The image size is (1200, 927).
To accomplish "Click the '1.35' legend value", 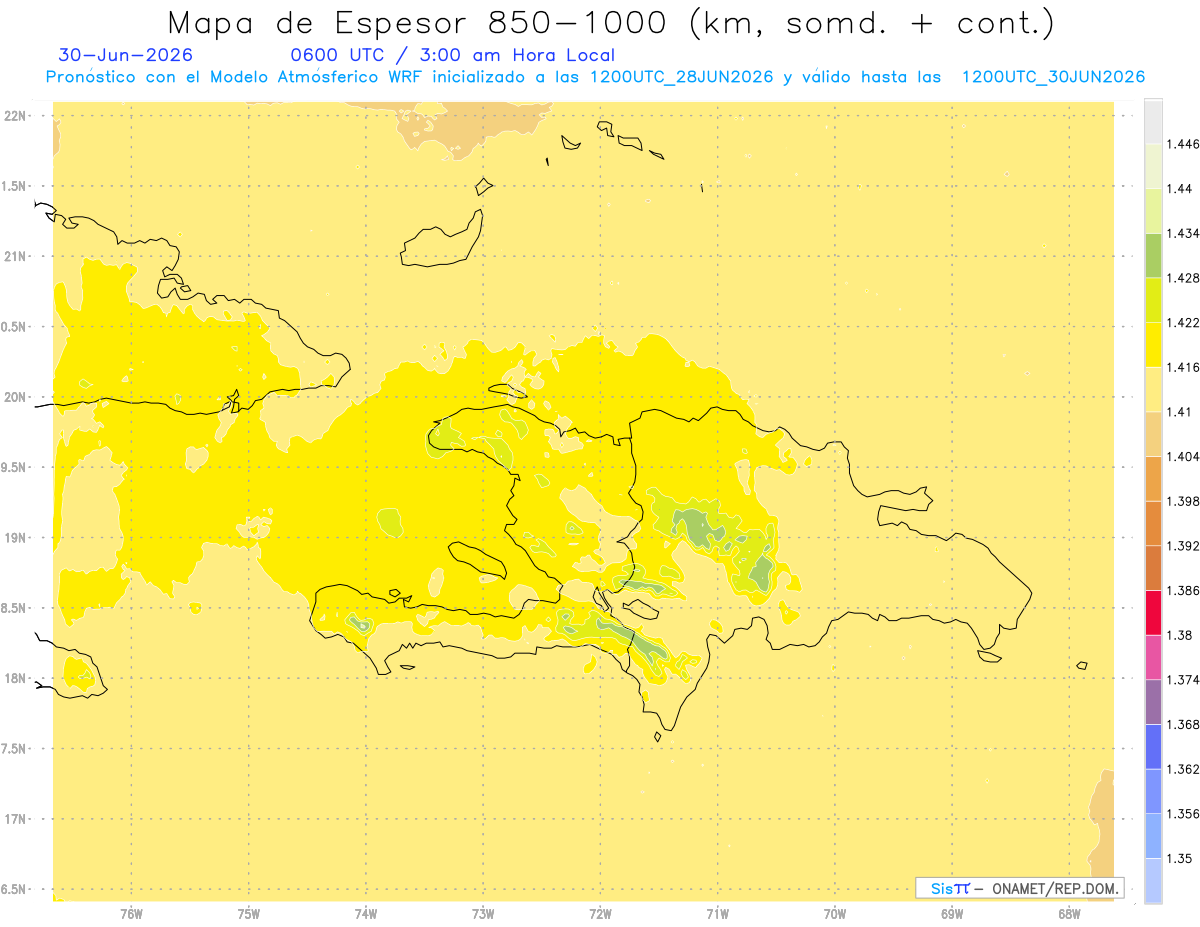I will [x=1179, y=859].
